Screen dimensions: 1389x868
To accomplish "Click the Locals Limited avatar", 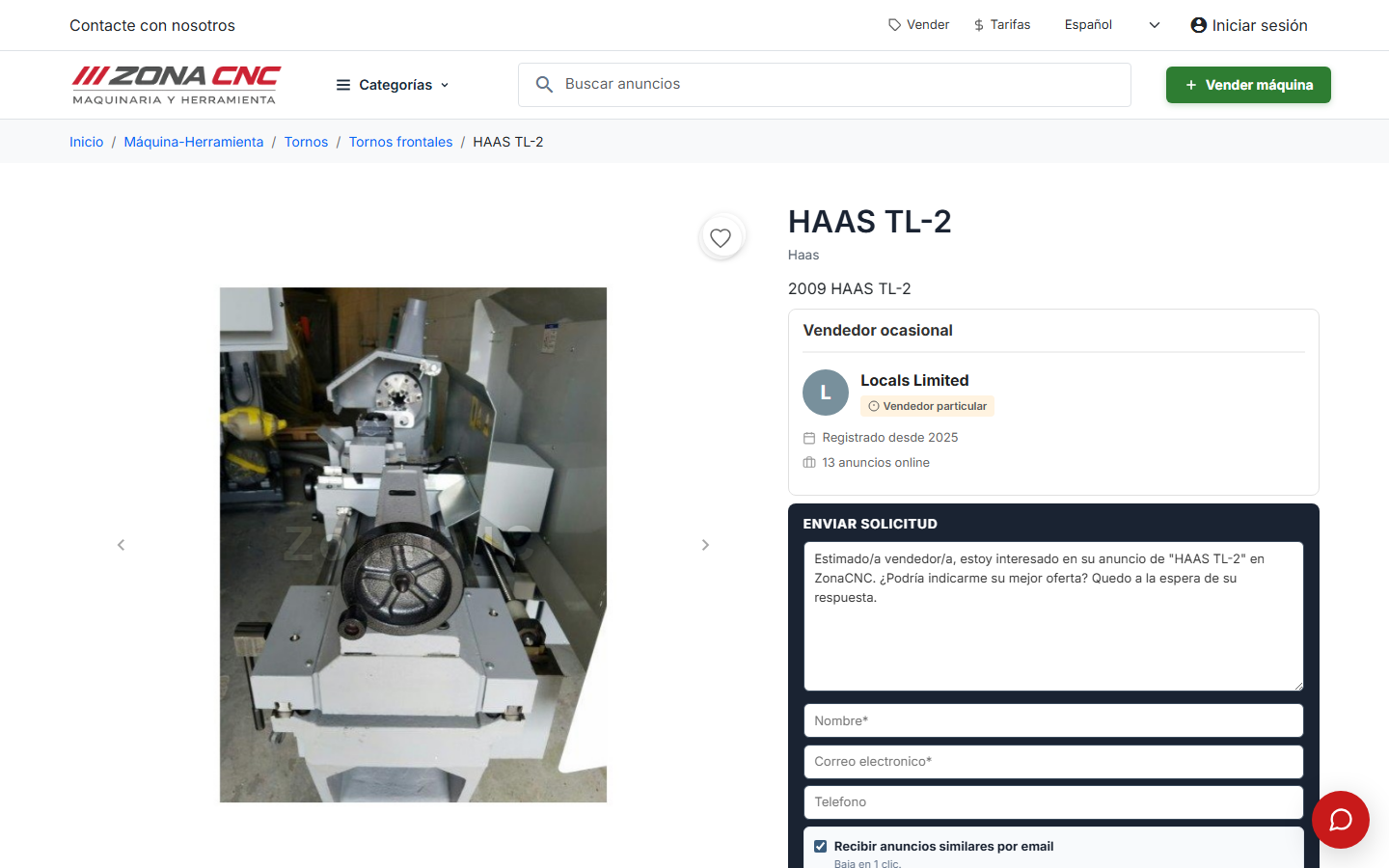I will click(826, 393).
